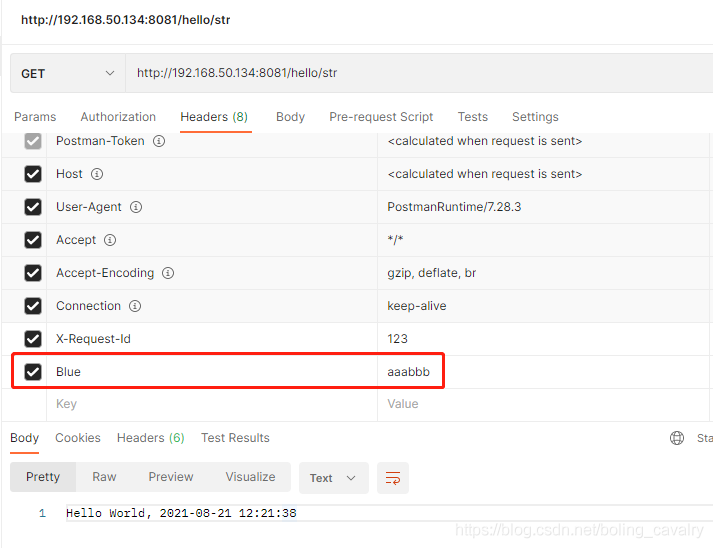The width and height of the screenshot is (713, 548).
Task: Click info icon next to Postman-Token
Action: point(159,141)
